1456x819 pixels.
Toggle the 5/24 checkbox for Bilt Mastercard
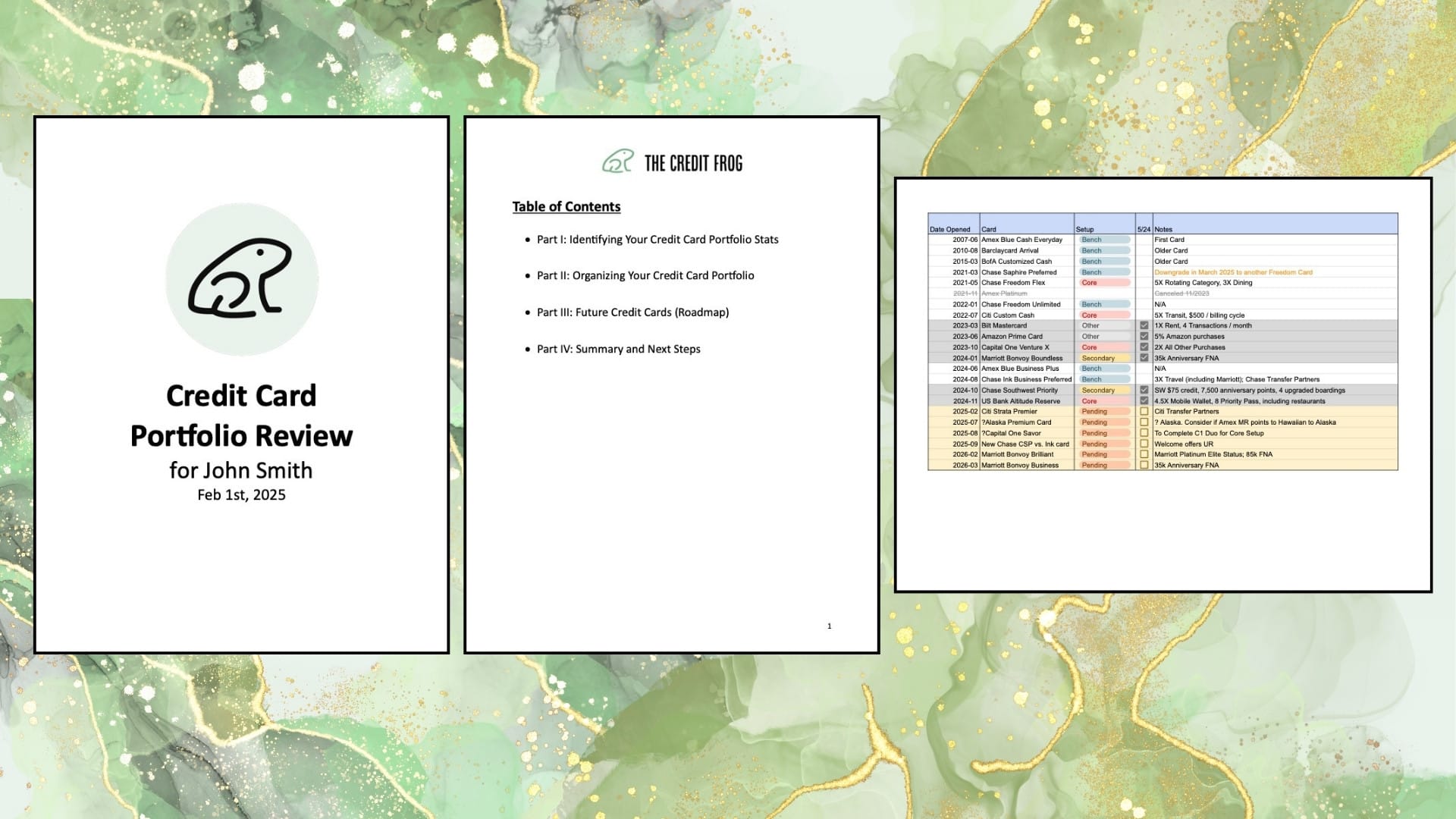point(1144,325)
